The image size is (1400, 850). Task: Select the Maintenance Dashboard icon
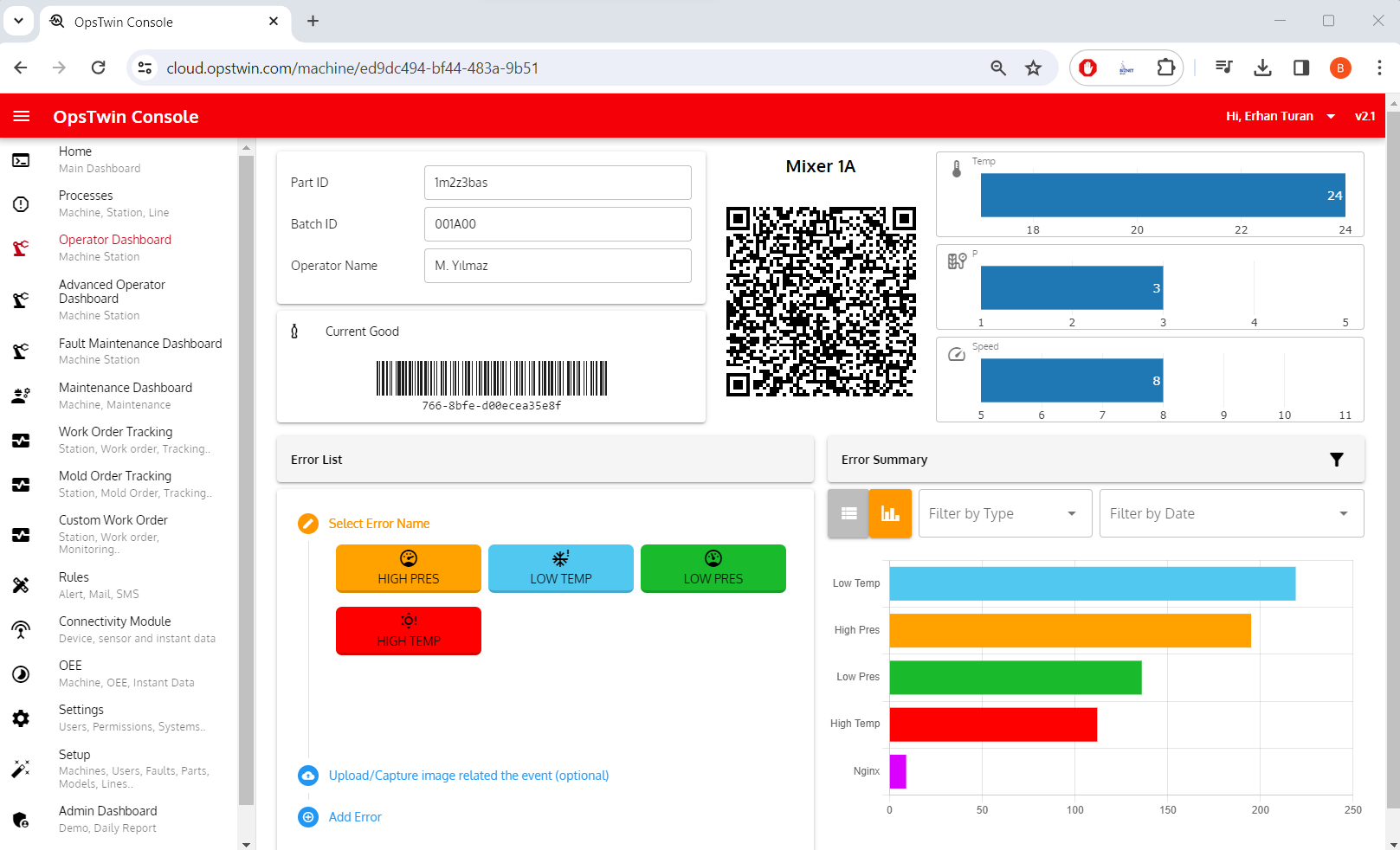(21, 396)
